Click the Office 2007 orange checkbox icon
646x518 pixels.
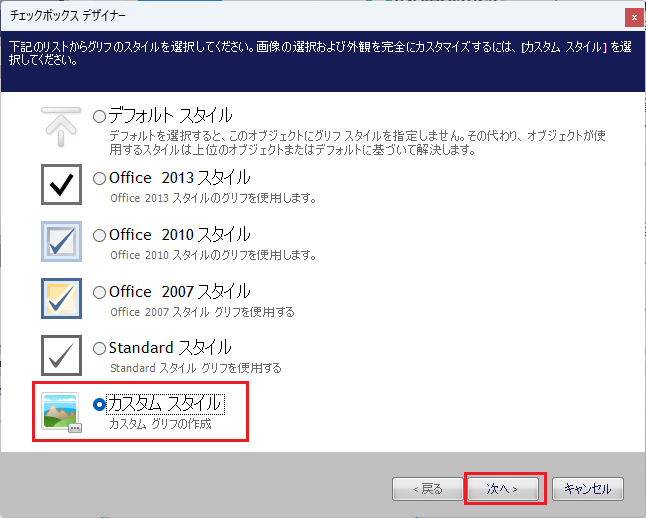(62, 298)
